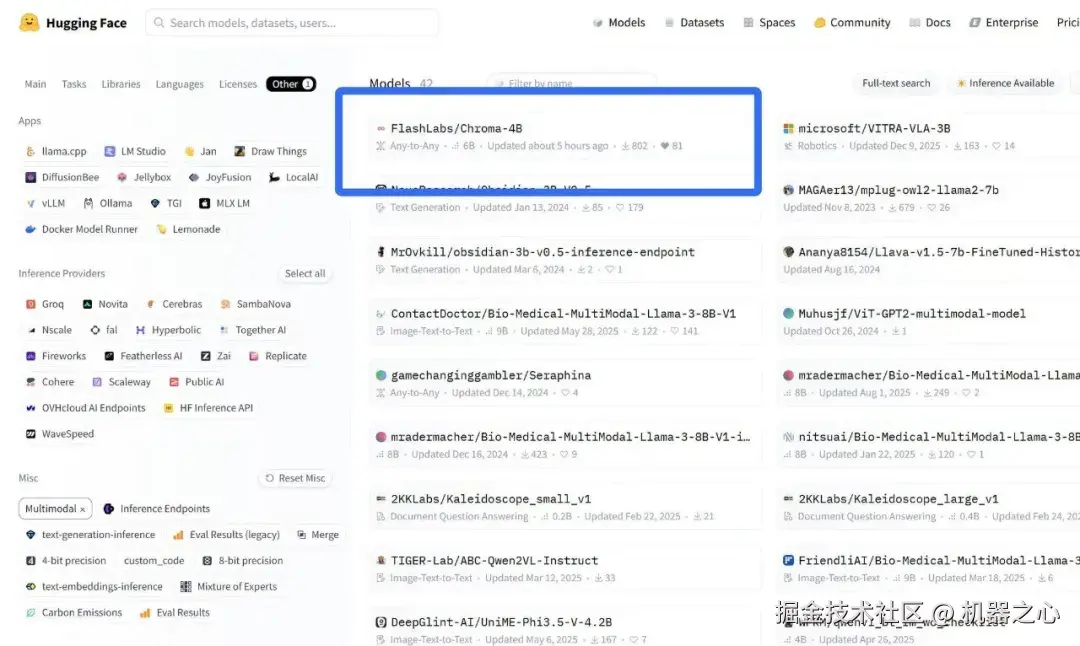Select the LM Studio app filter
The width and height of the screenshot is (1080, 646).
135,151
